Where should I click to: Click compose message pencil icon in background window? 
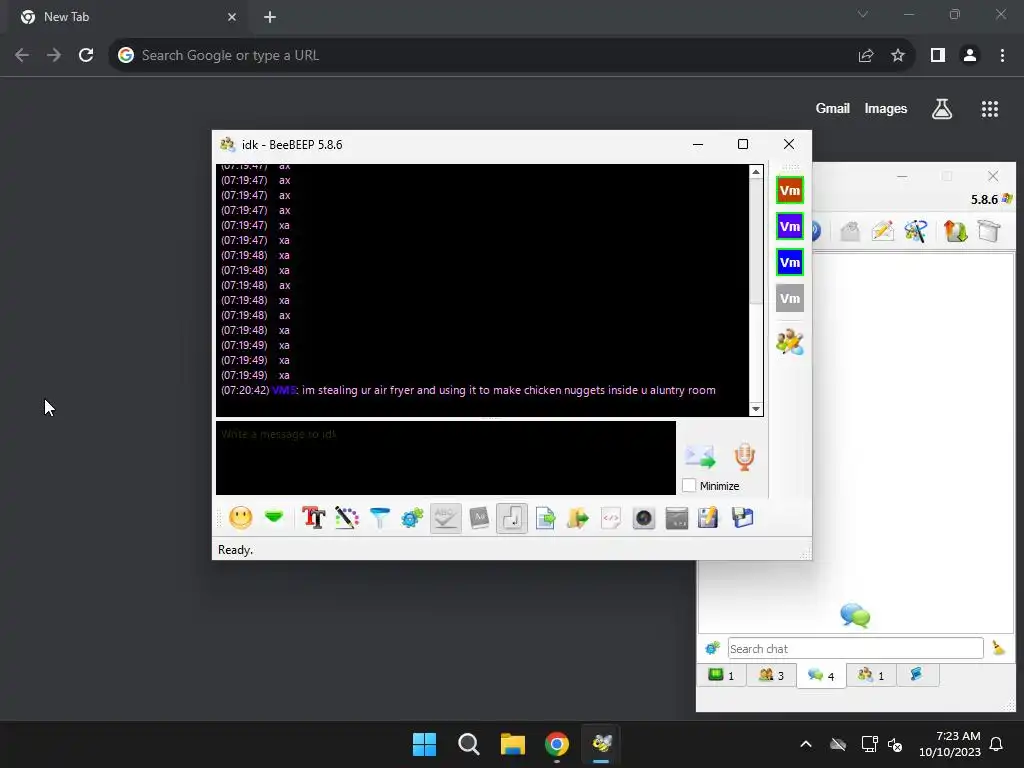click(x=882, y=231)
